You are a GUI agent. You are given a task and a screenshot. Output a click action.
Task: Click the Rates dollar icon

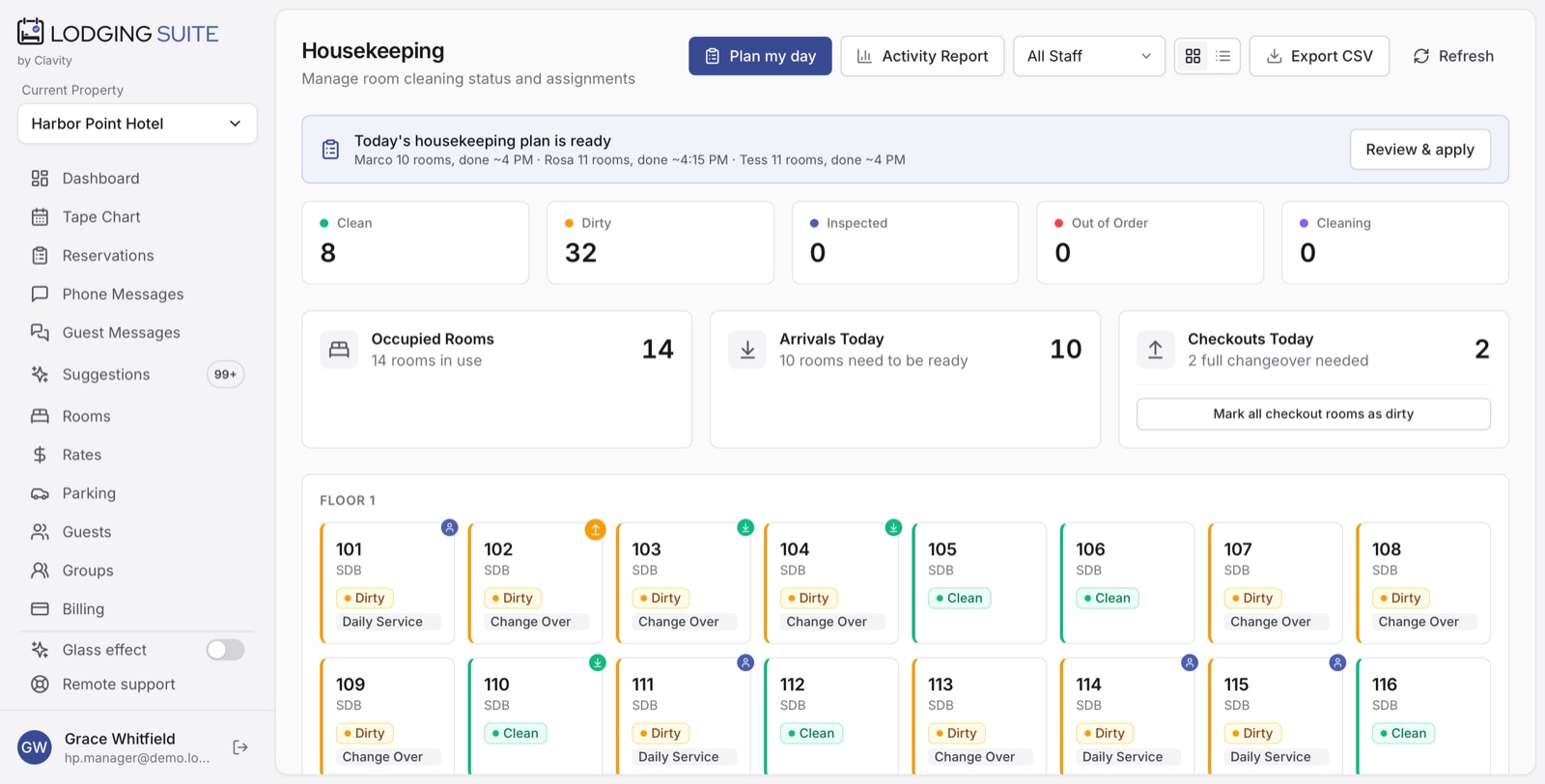click(40, 455)
